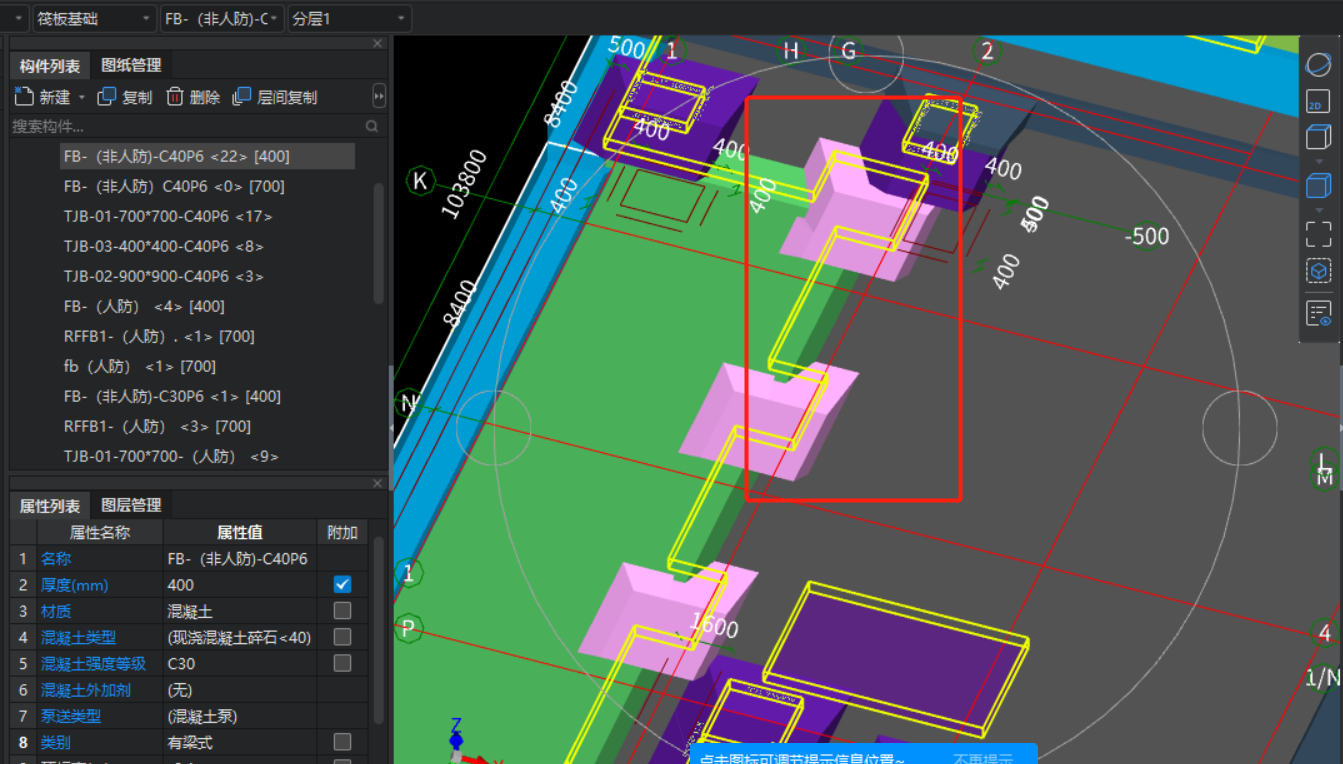1343x764 pixels.
Task: Click the 材质 value 混凝土 cell
Action: [x=240, y=610]
